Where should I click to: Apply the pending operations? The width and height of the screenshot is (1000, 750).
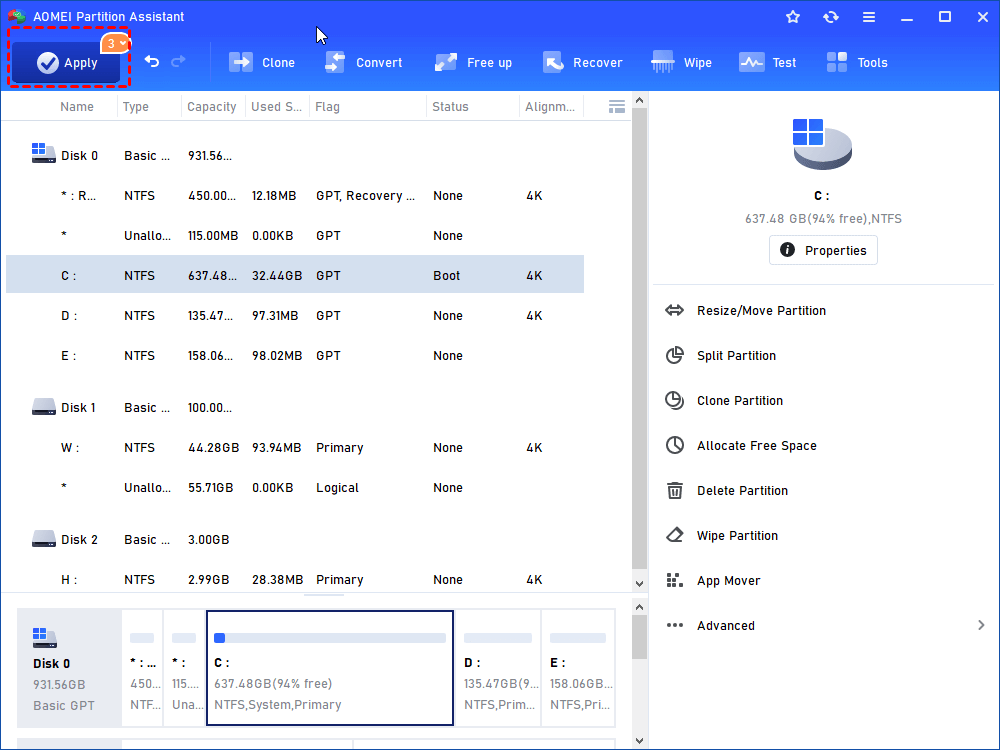[x=66, y=62]
